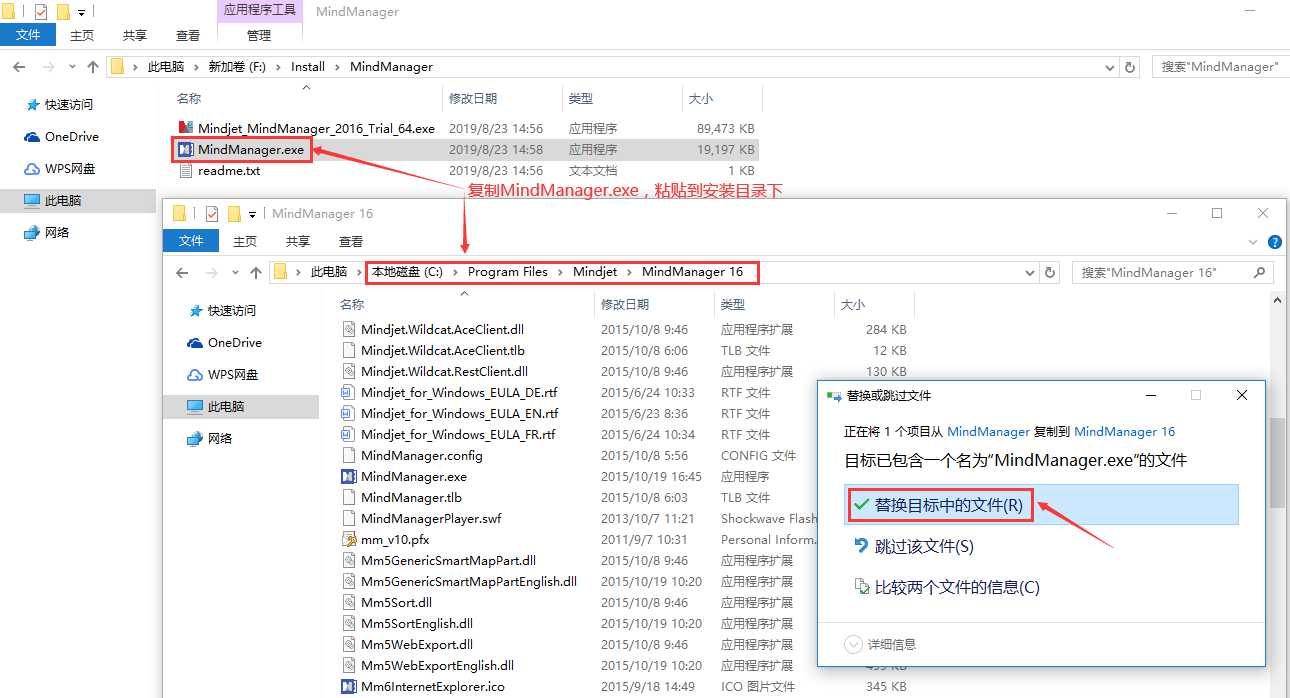Open 共享 tab in back window

tap(135, 35)
